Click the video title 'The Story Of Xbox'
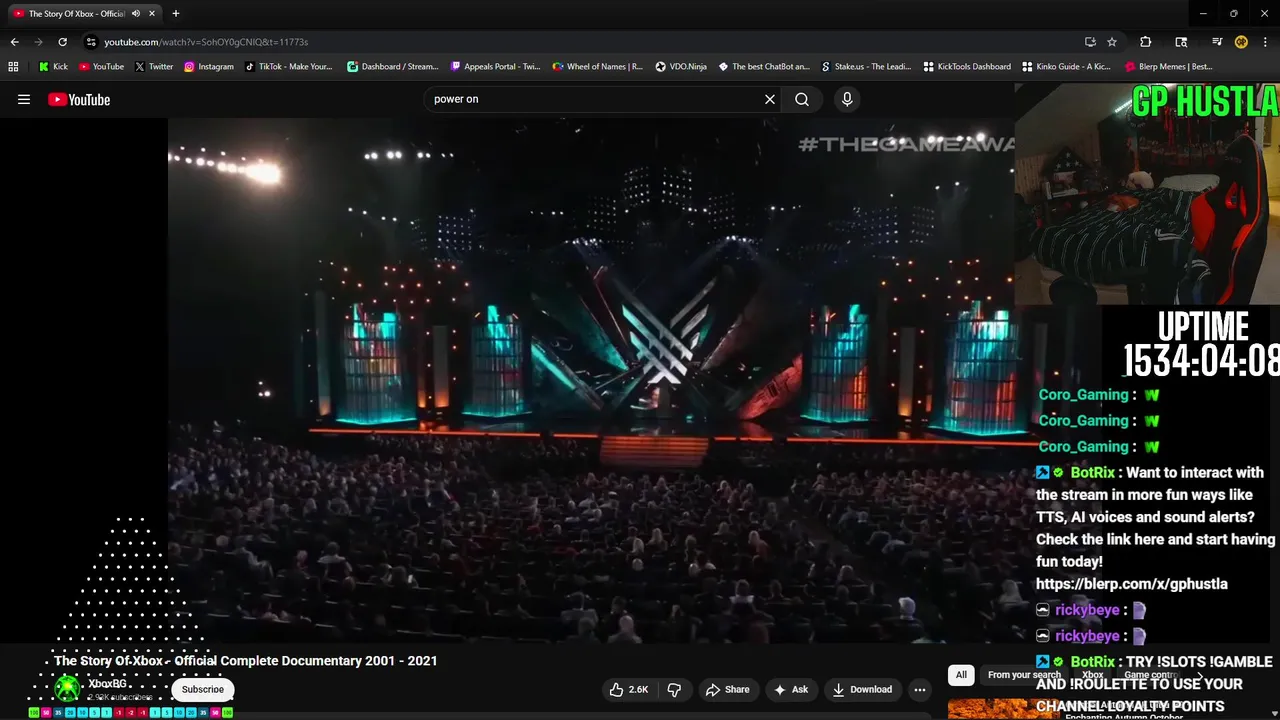The height and width of the screenshot is (720, 1280). click(246, 661)
